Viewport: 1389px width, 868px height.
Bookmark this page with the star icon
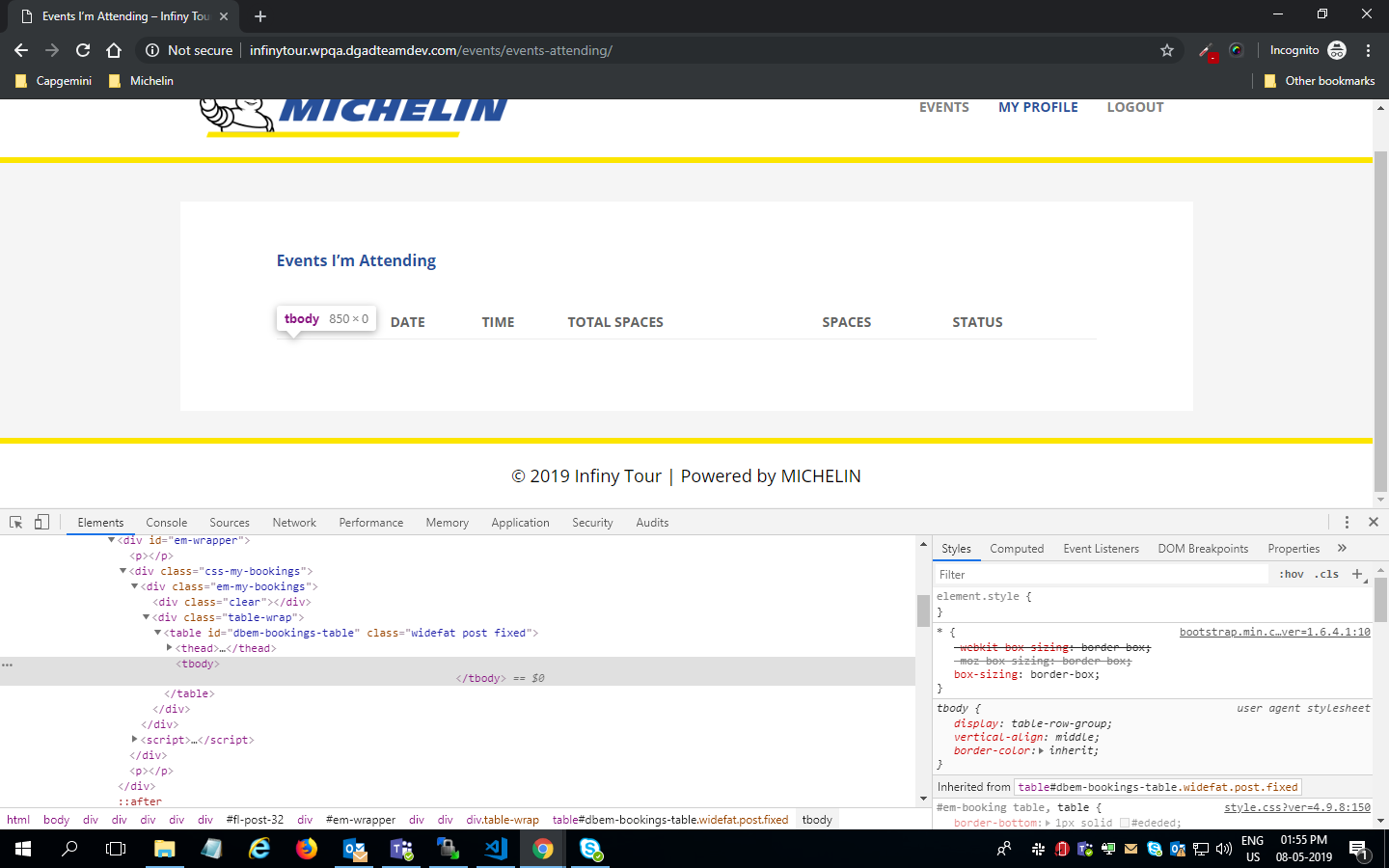tap(1167, 50)
